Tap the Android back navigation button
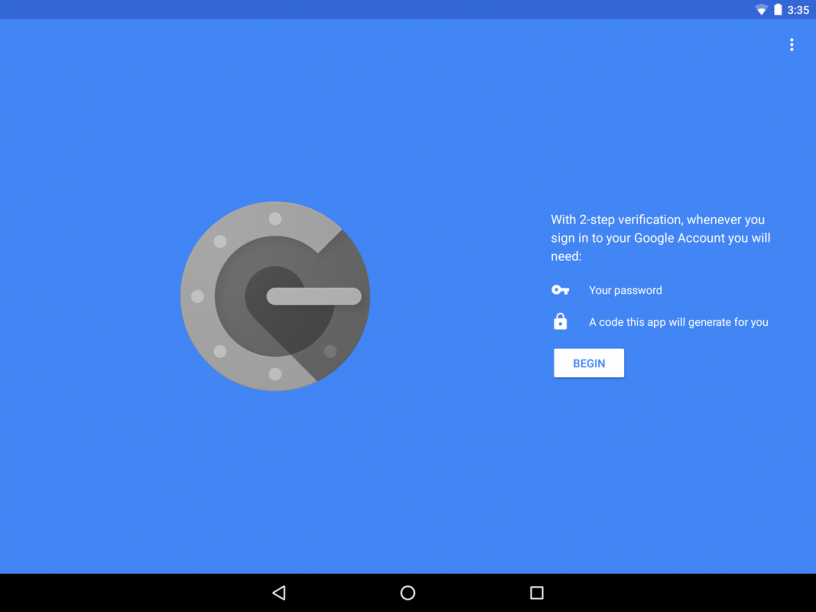Screen dimensions: 816x612 (279, 593)
